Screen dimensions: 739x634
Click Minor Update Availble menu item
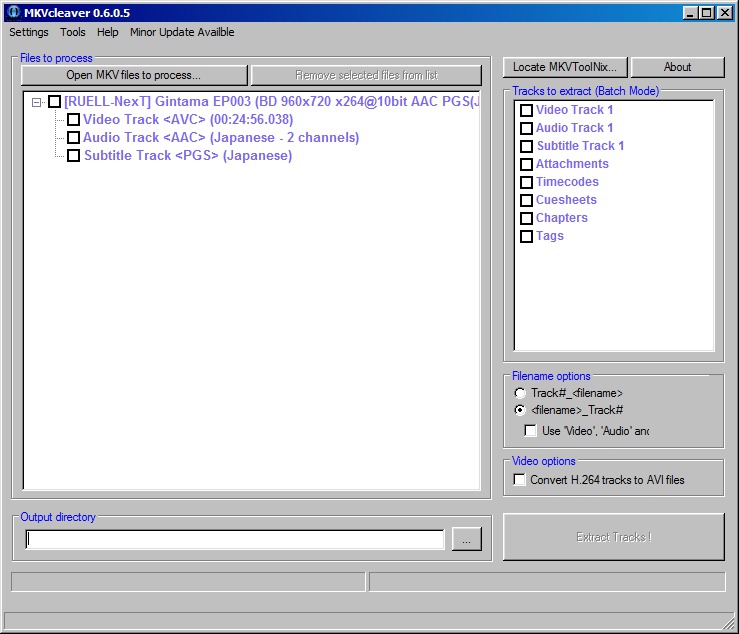coord(182,32)
